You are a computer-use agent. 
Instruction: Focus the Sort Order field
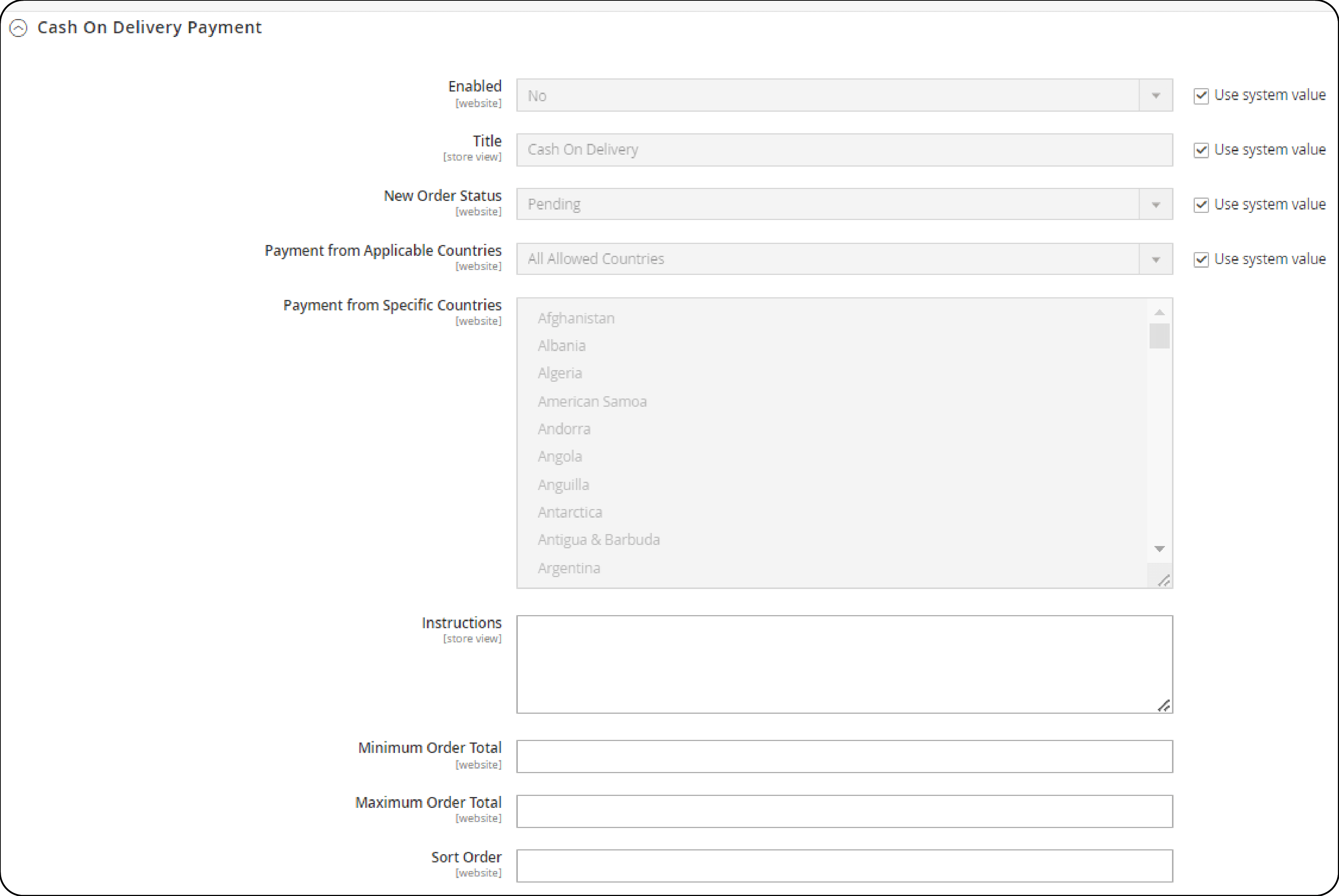coord(844,866)
